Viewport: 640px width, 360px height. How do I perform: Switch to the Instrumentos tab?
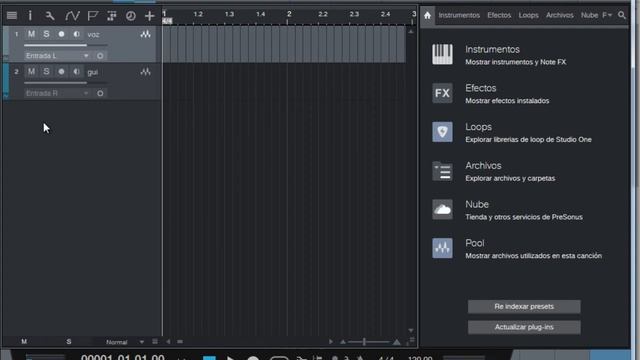pyautogui.click(x=459, y=15)
